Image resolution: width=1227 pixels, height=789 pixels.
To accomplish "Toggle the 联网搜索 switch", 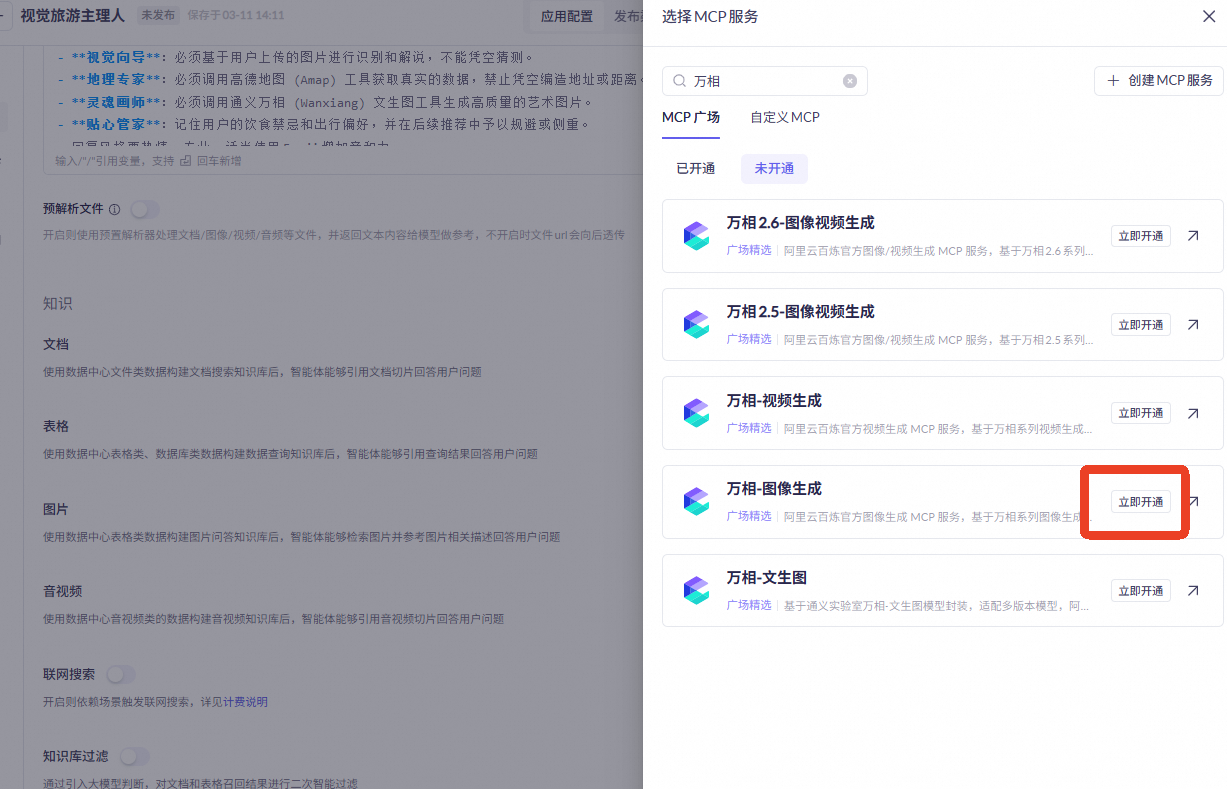I will (120, 675).
